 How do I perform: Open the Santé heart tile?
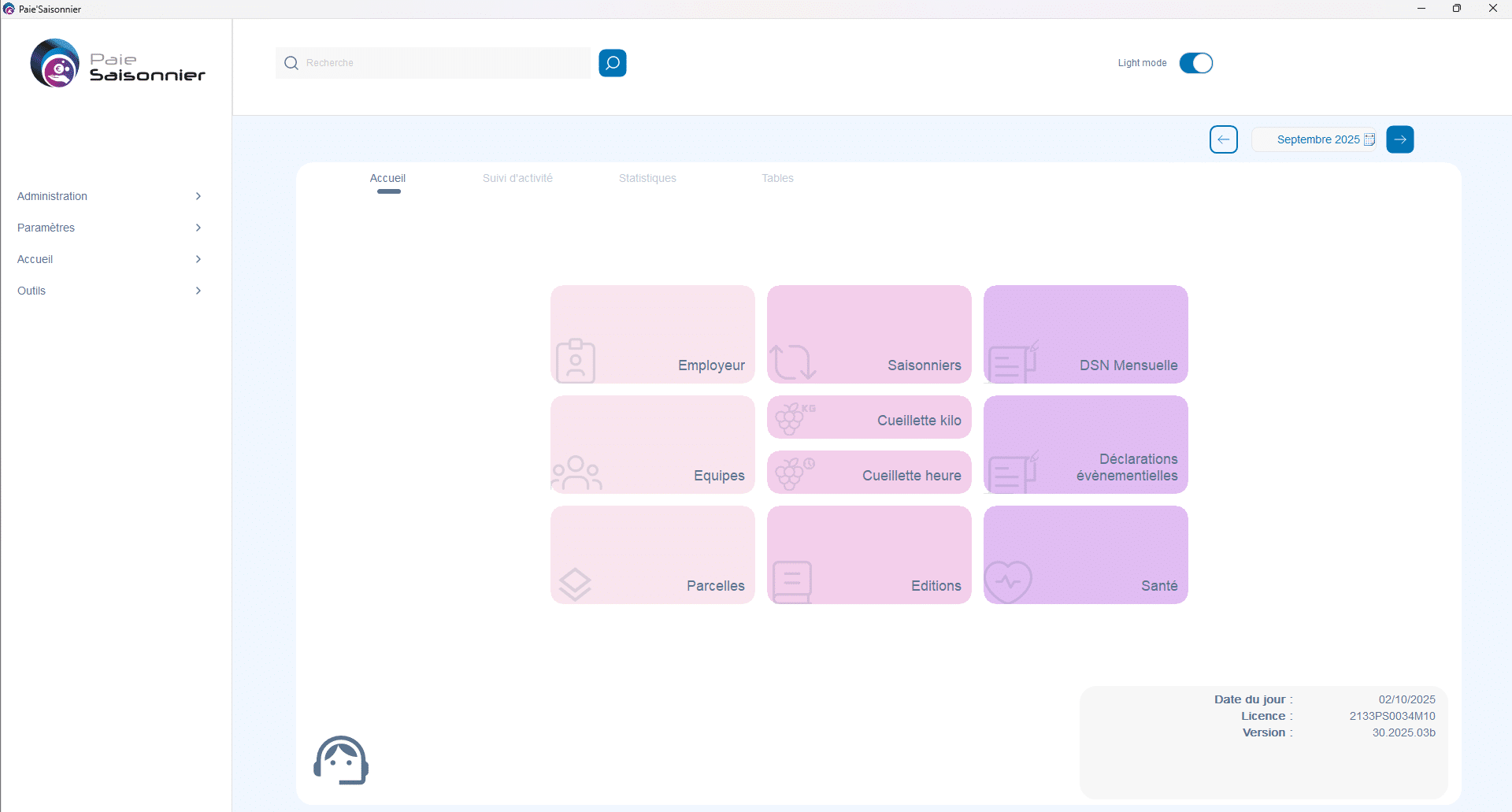tap(1085, 555)
